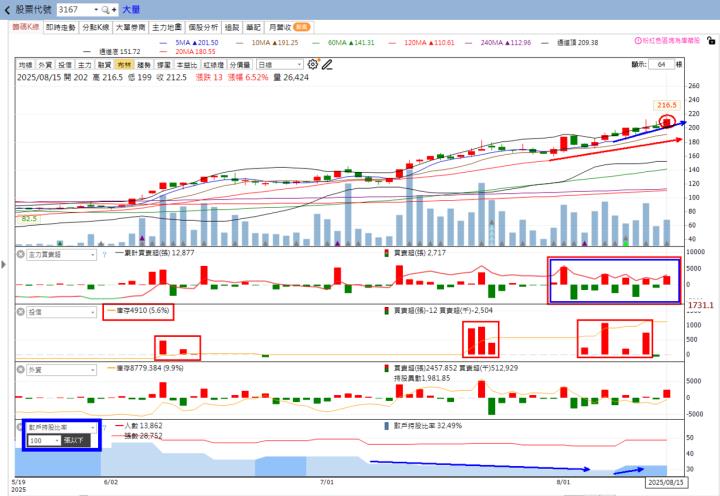Click the help question mark beside 散戶持股比率
Viewport: 720px width, 496px height.
[x=104, y=428]
